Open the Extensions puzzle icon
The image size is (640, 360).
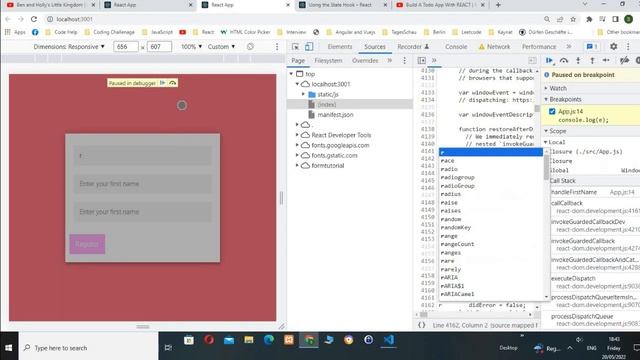coord(589,19)
